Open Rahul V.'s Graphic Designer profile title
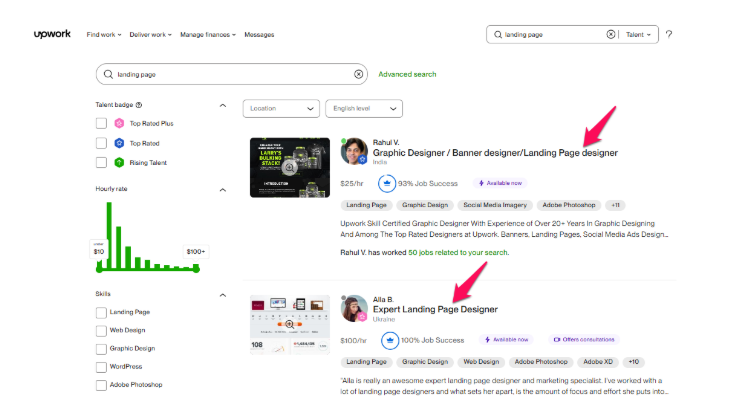 [x=495, y=153]
